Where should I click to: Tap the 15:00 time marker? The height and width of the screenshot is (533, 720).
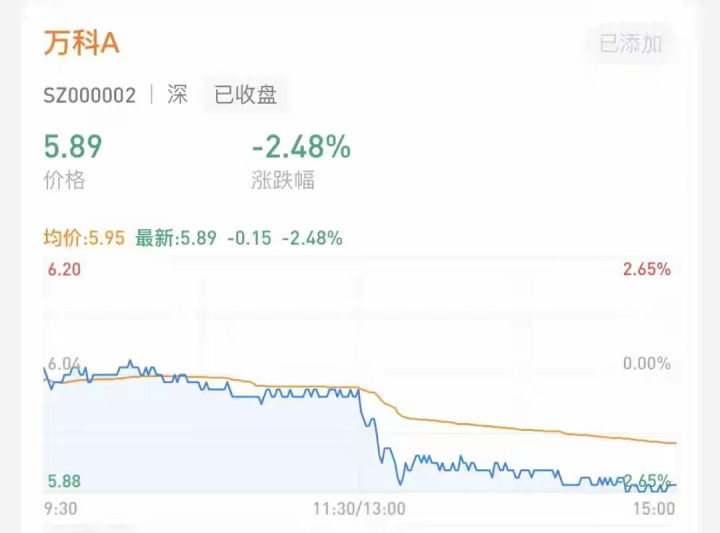[655, 508]
